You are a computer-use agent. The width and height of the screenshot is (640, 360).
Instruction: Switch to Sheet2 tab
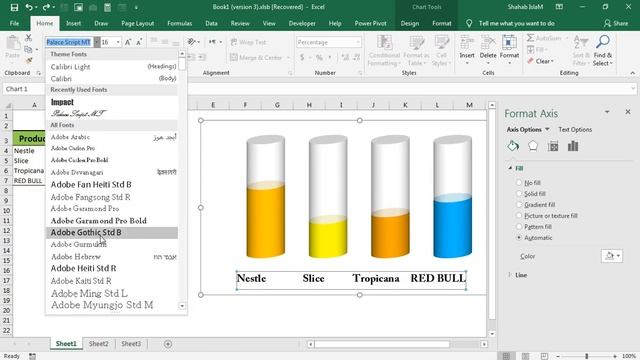click(x=99, y=344)
